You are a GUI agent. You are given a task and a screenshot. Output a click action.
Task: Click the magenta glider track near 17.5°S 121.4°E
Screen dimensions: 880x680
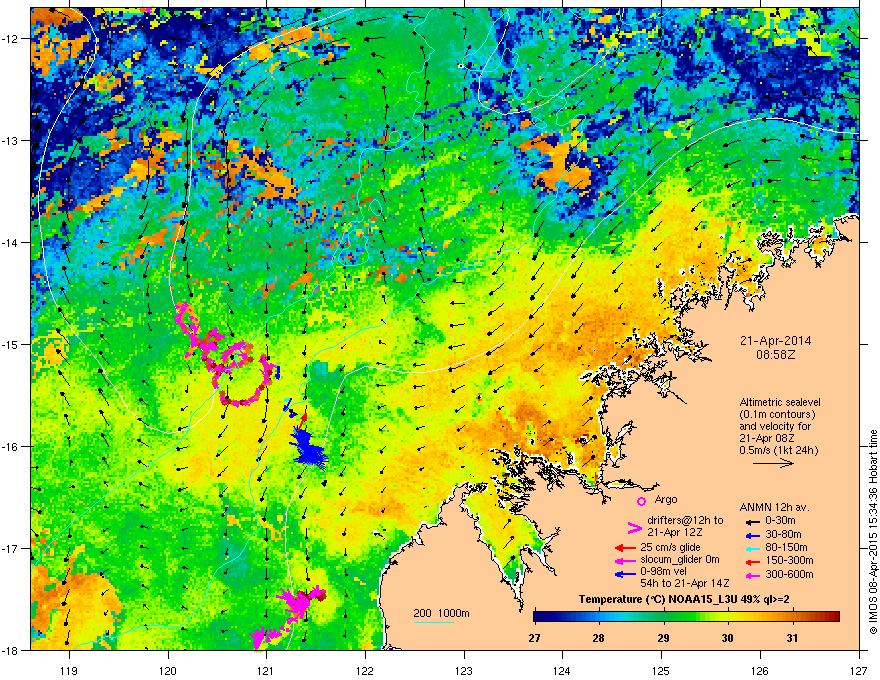point(289,615)
